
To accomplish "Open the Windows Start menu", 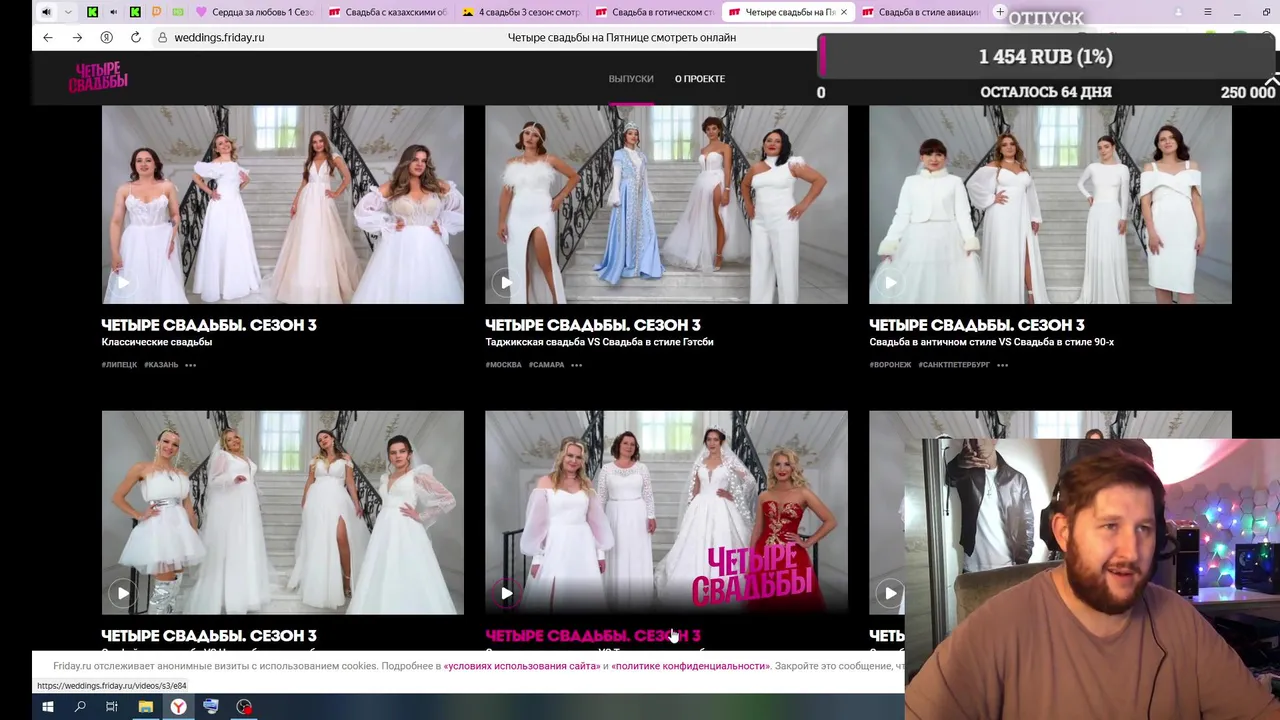I will (47, 707).
